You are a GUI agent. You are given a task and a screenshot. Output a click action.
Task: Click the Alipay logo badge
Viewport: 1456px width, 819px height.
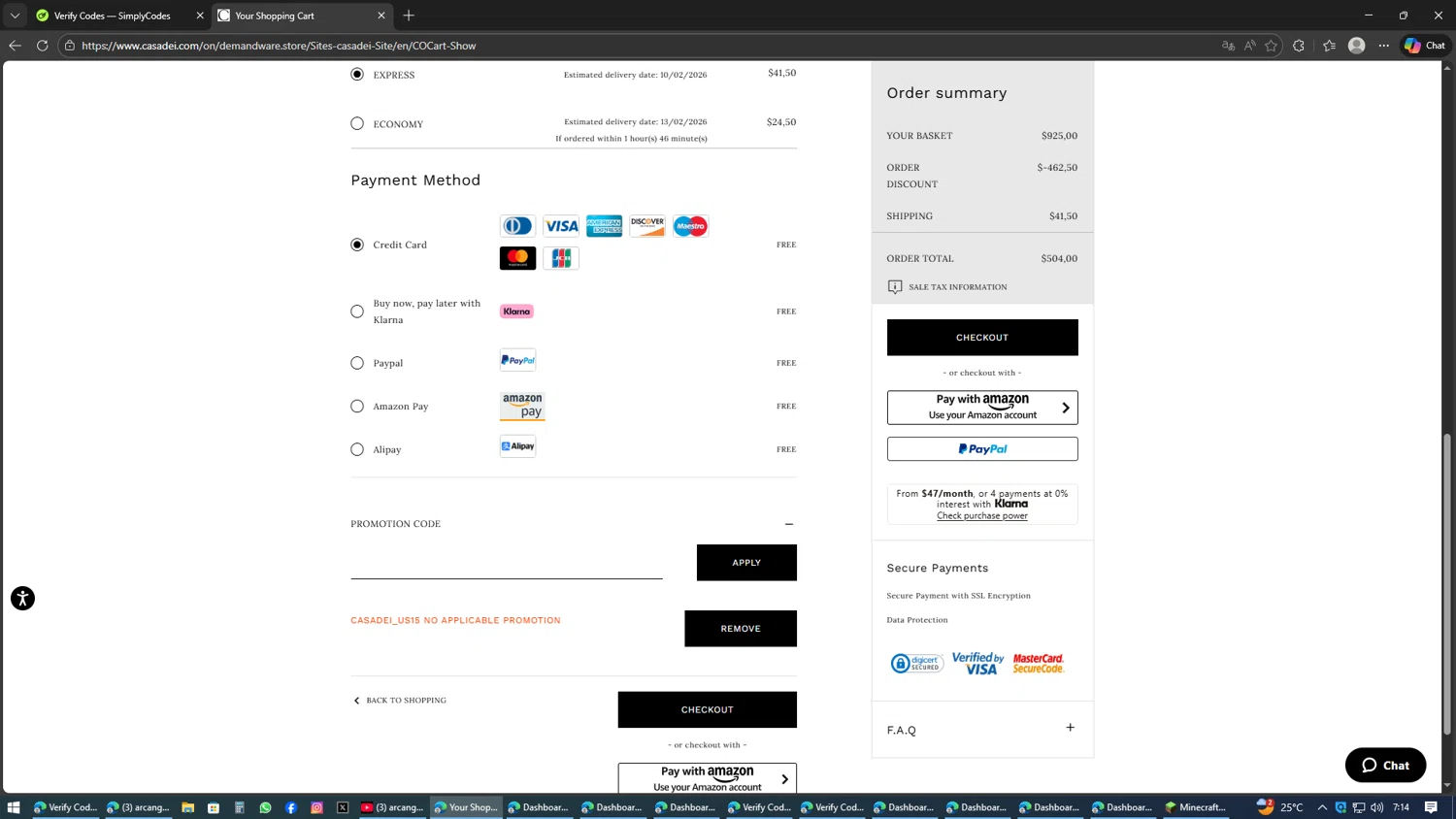tap(517, 446)
